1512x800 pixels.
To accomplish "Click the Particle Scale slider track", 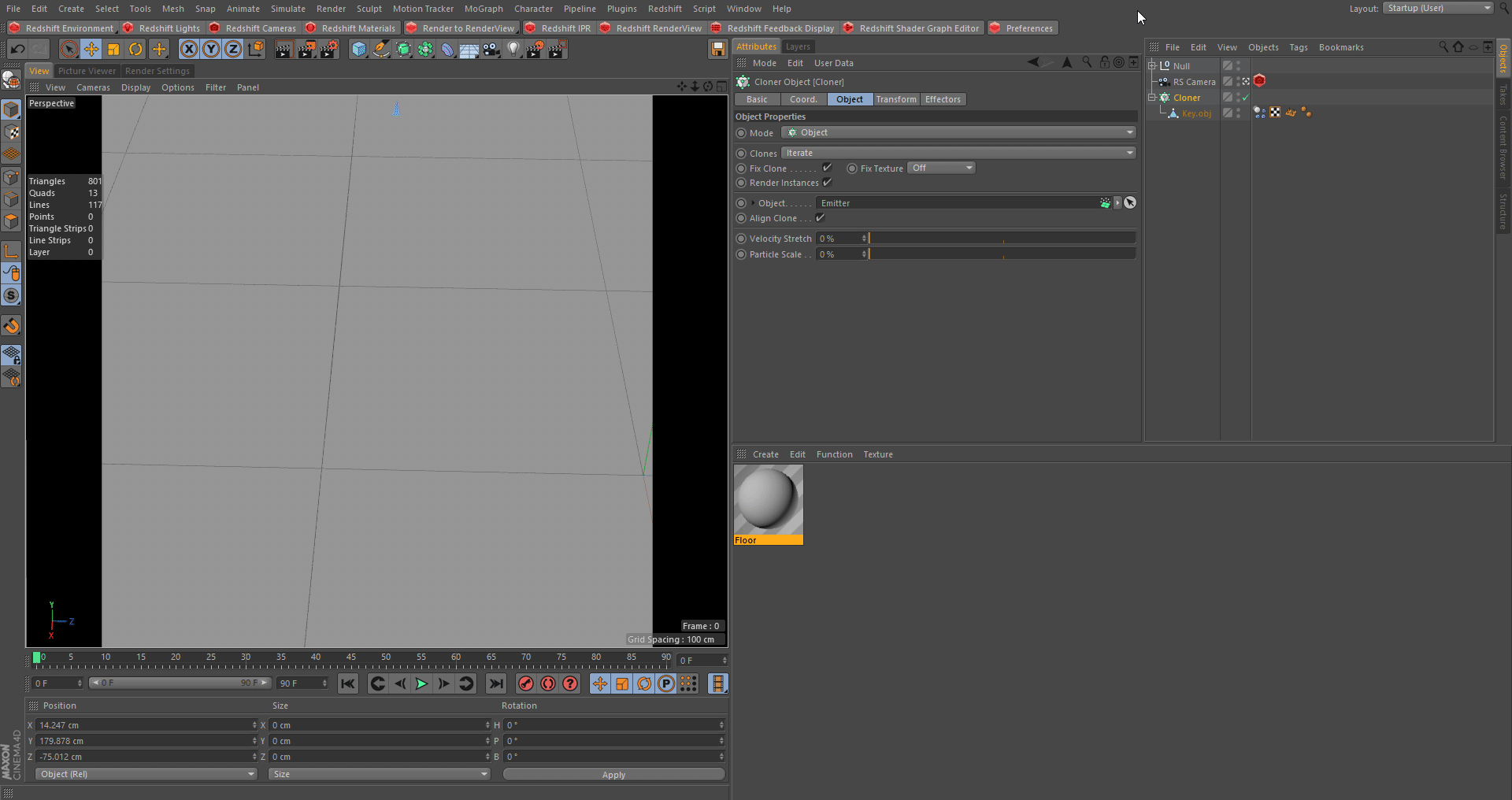I will pyautogui.click(x=1002, y=254).
